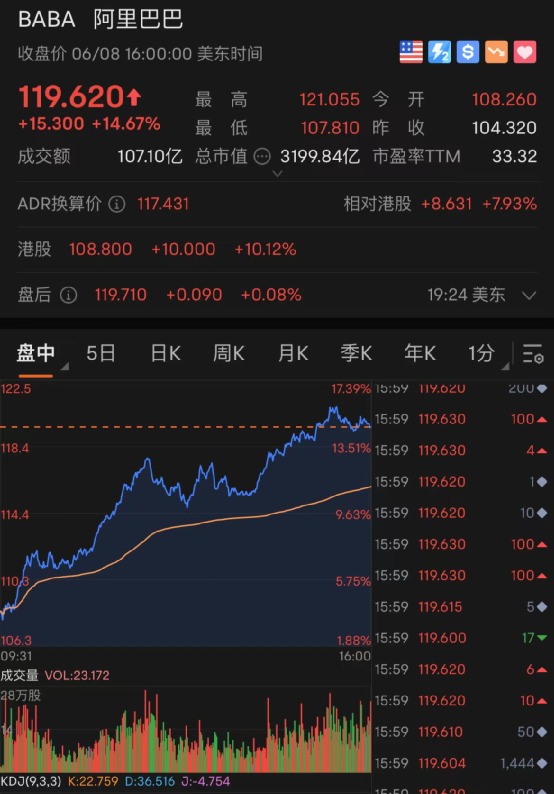Tap the 122.5 price axis label

coord(16,389)
